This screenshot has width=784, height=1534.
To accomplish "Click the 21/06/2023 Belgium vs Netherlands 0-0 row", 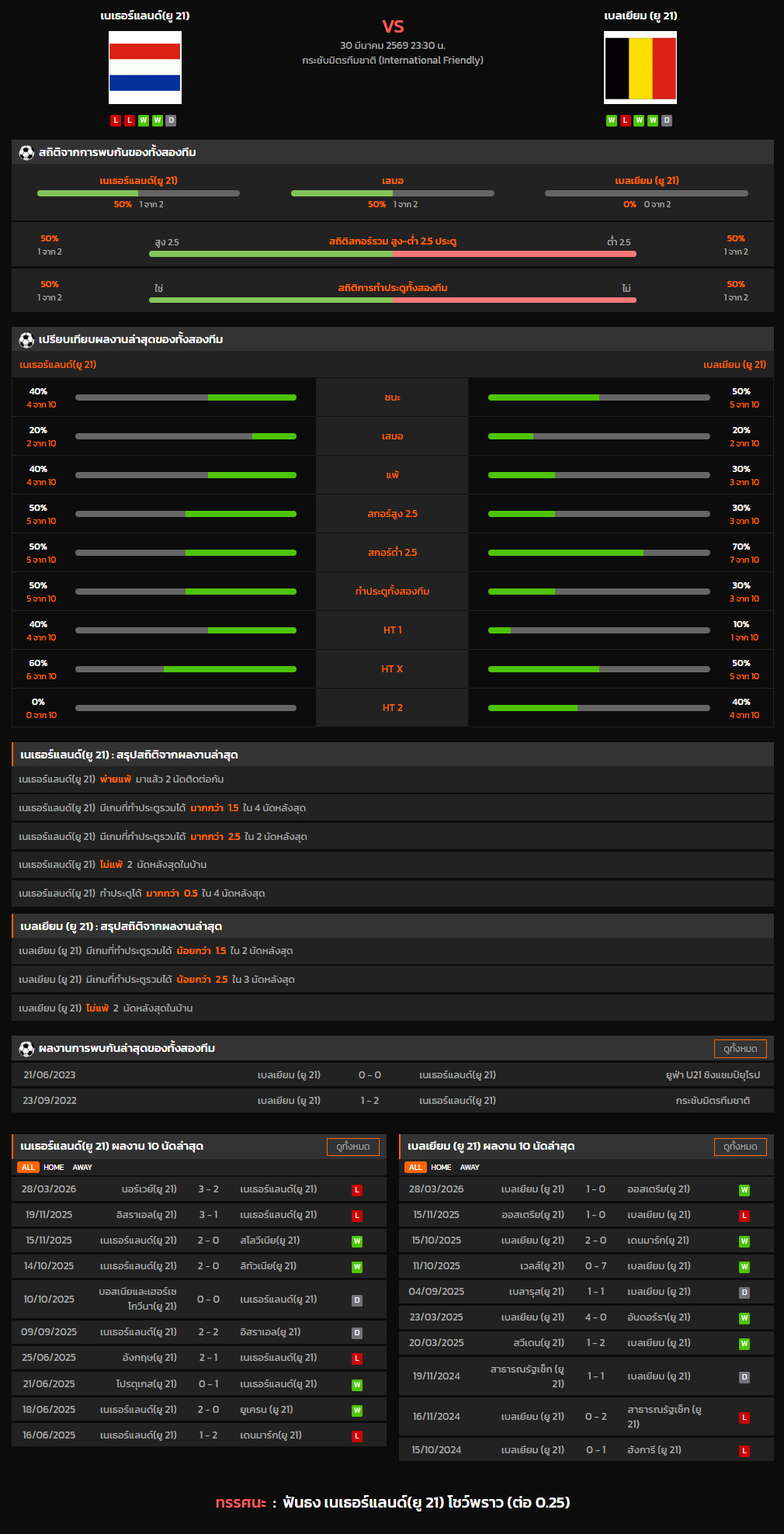I will [392, 1075].
